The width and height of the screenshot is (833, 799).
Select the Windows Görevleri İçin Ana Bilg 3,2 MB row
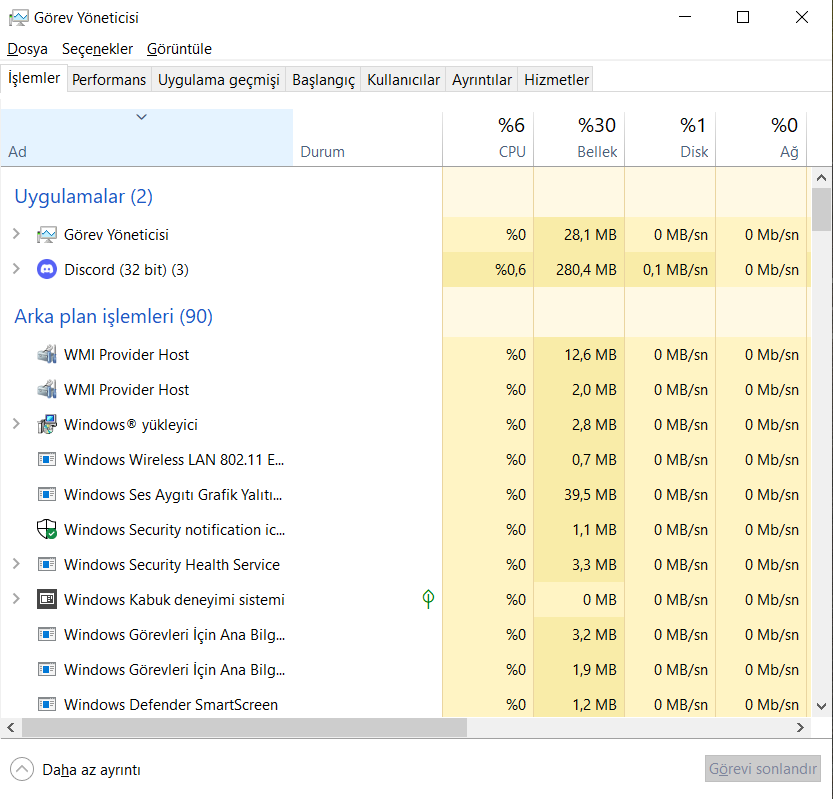pos(406,635)
